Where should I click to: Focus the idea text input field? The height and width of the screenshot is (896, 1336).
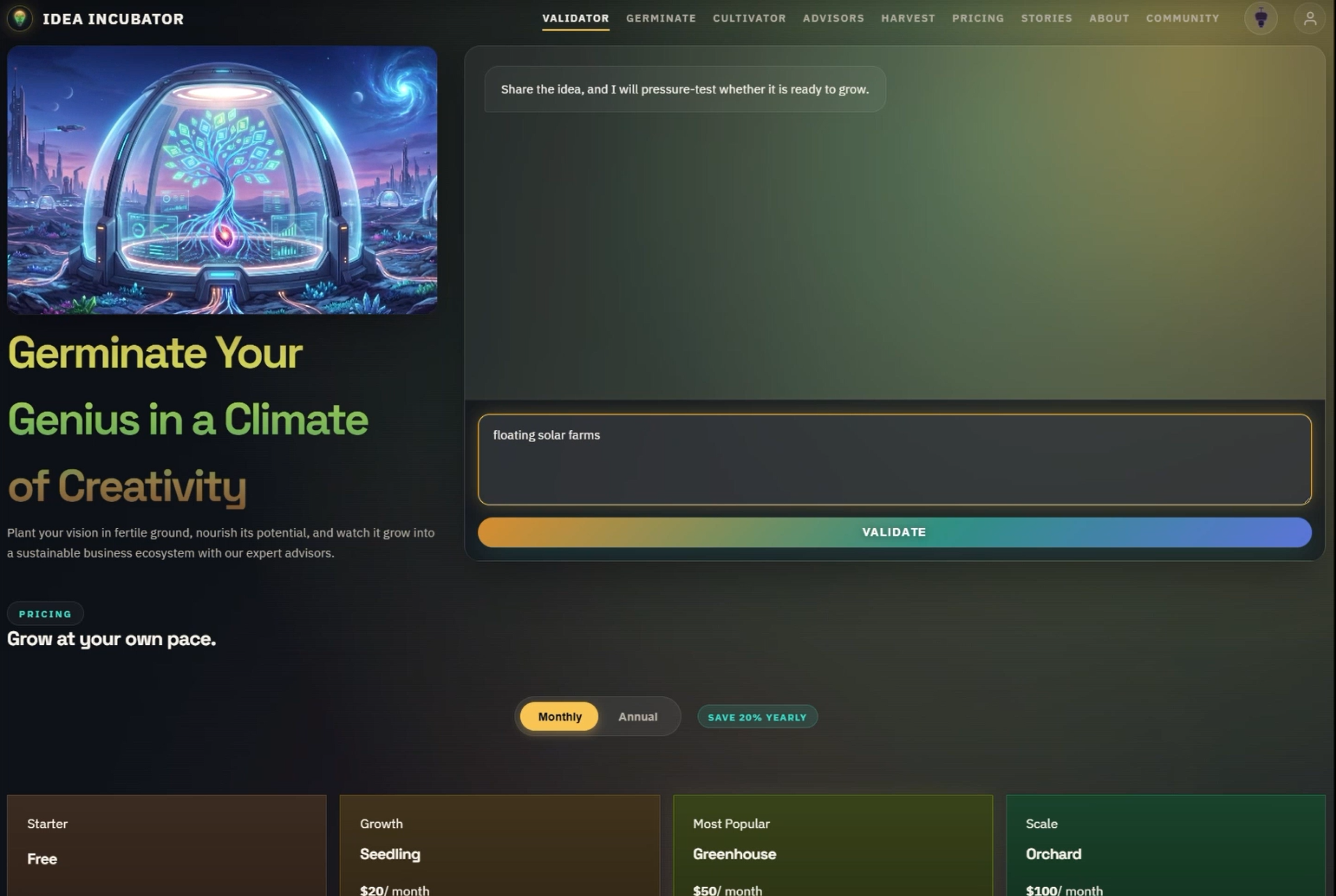(894, 460)
